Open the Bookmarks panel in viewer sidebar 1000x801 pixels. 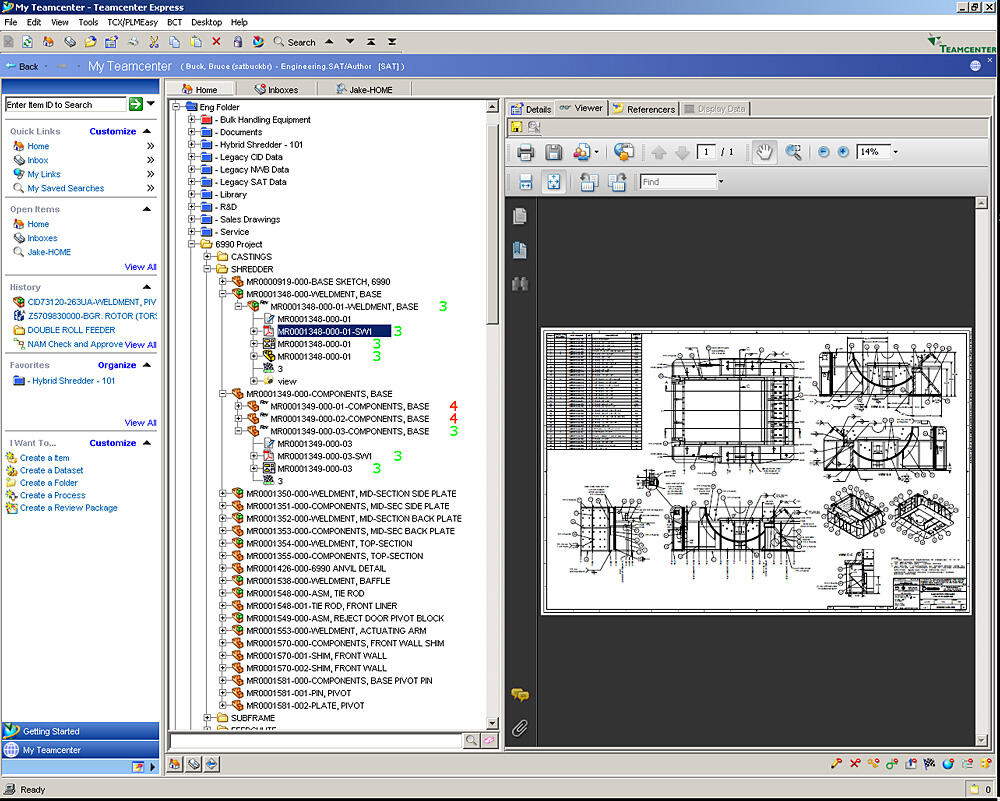click(520, 250)
